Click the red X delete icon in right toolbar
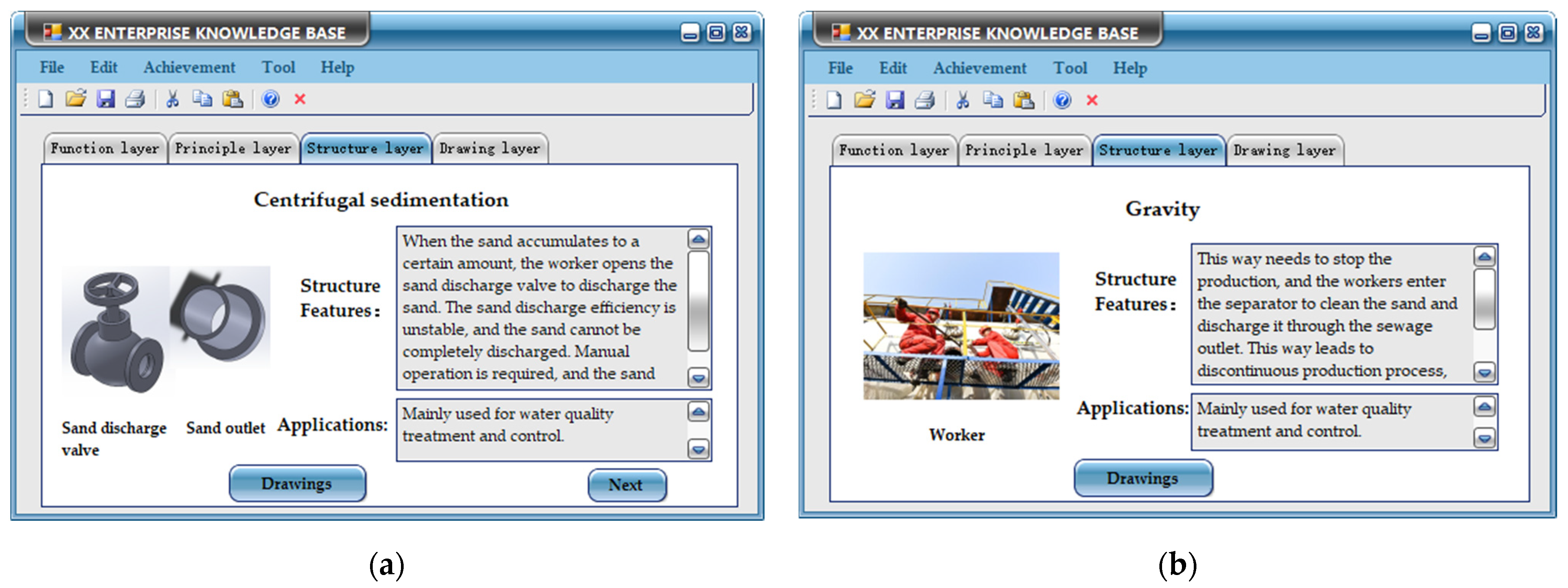The image size is (1568, 588). (x=1092, y=100)
